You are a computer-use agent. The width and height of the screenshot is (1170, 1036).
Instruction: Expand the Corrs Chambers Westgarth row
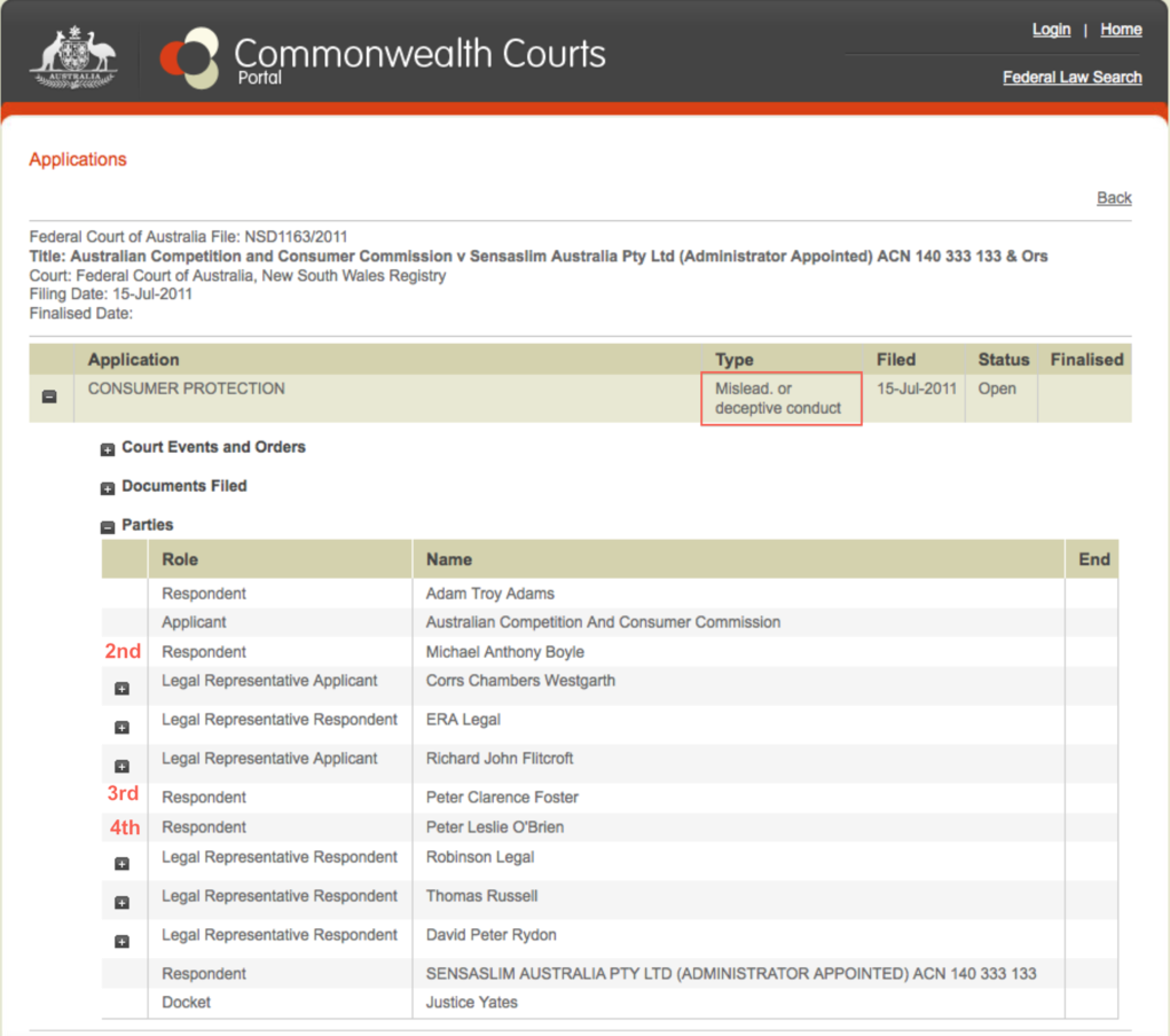(121, 689)
